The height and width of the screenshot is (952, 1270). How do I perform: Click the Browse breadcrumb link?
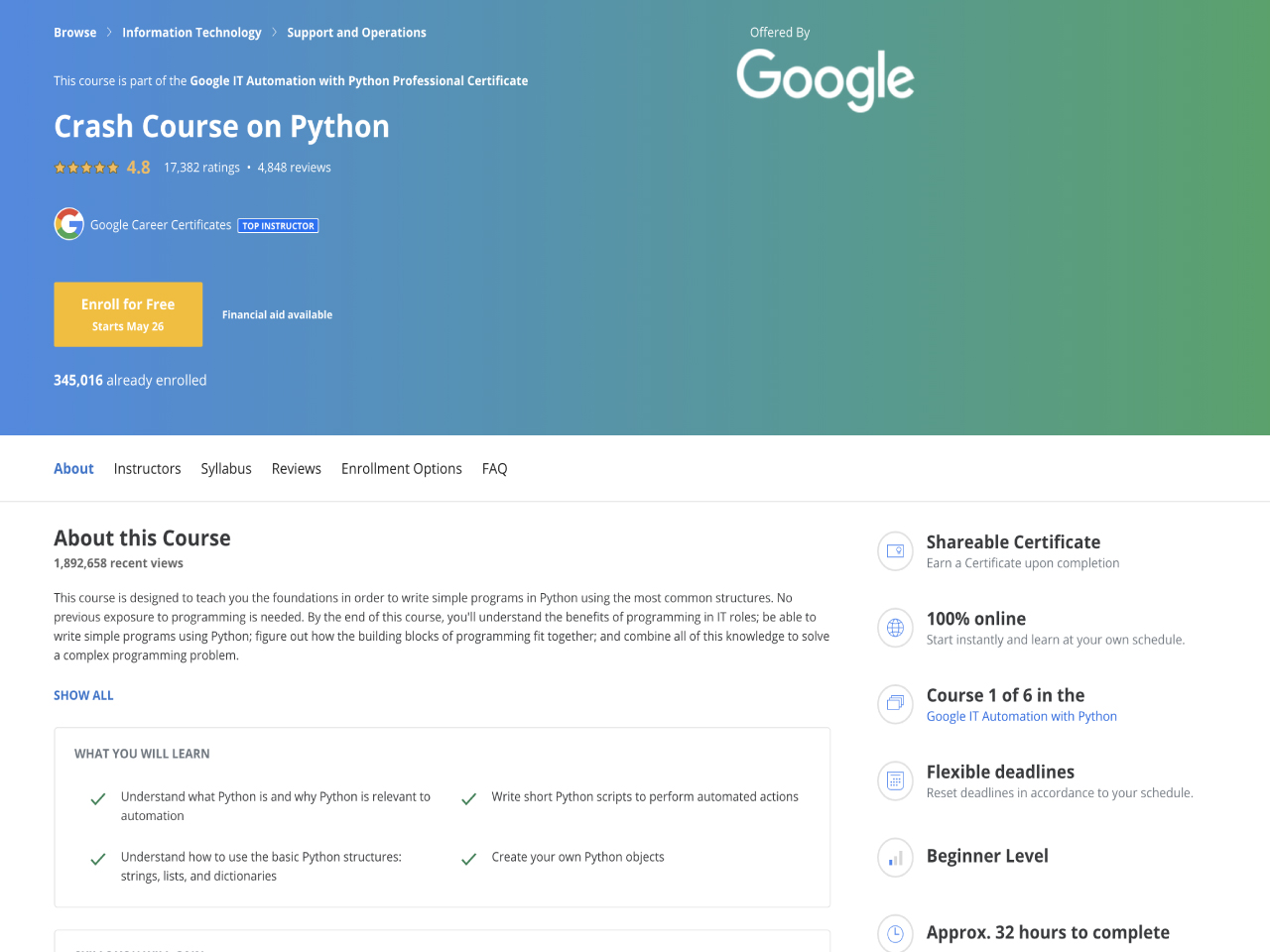point(75,33)
